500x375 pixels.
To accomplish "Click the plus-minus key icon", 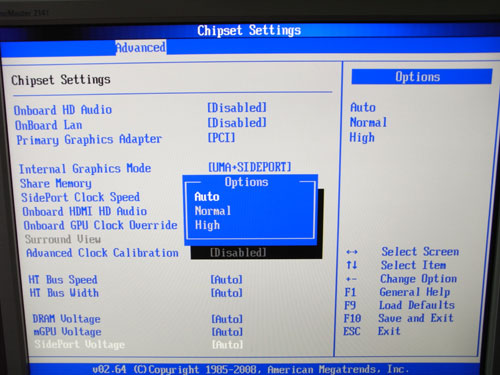I will [351, 279].
